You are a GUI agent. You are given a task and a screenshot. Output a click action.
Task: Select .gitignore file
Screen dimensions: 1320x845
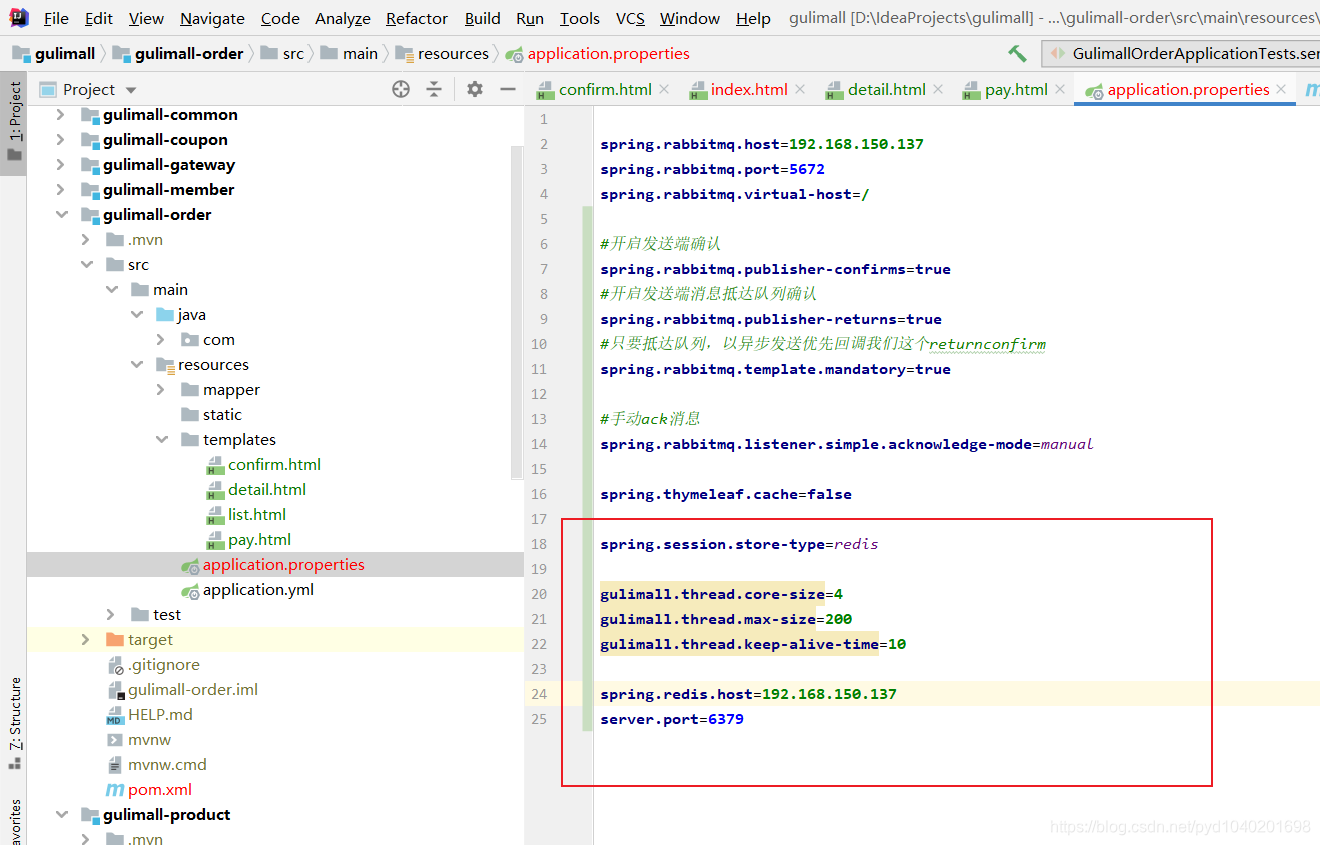152,664
